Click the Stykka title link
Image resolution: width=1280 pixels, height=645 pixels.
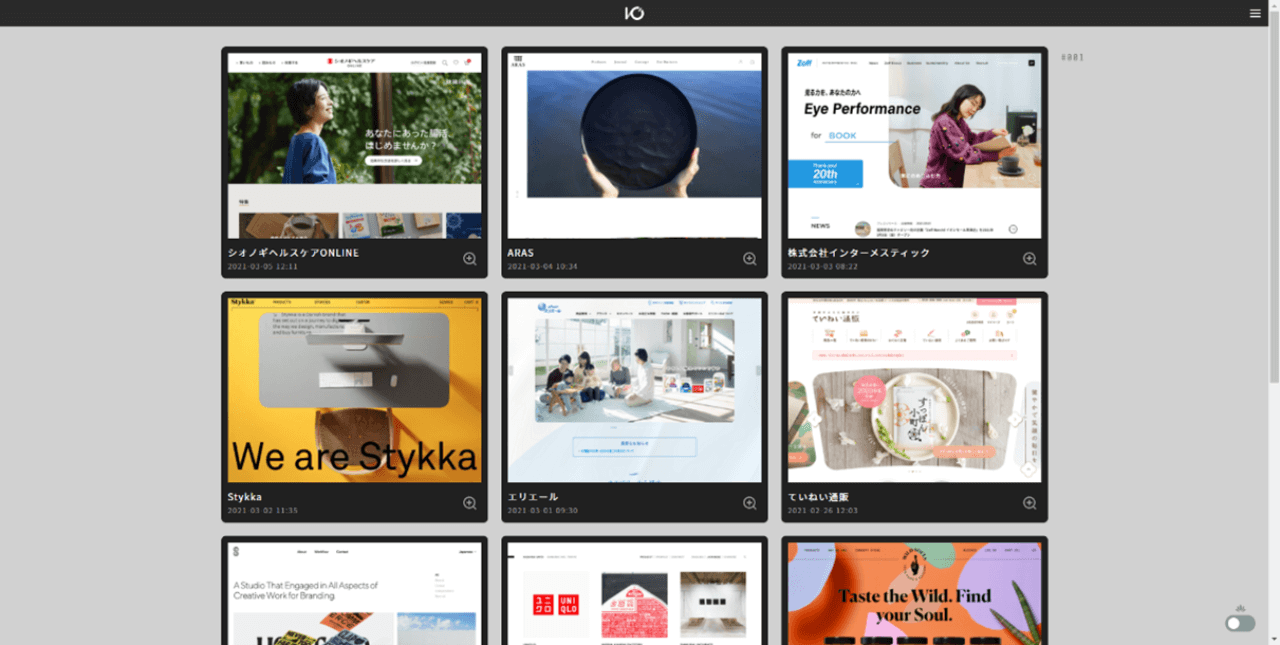(x=245, y=497)
